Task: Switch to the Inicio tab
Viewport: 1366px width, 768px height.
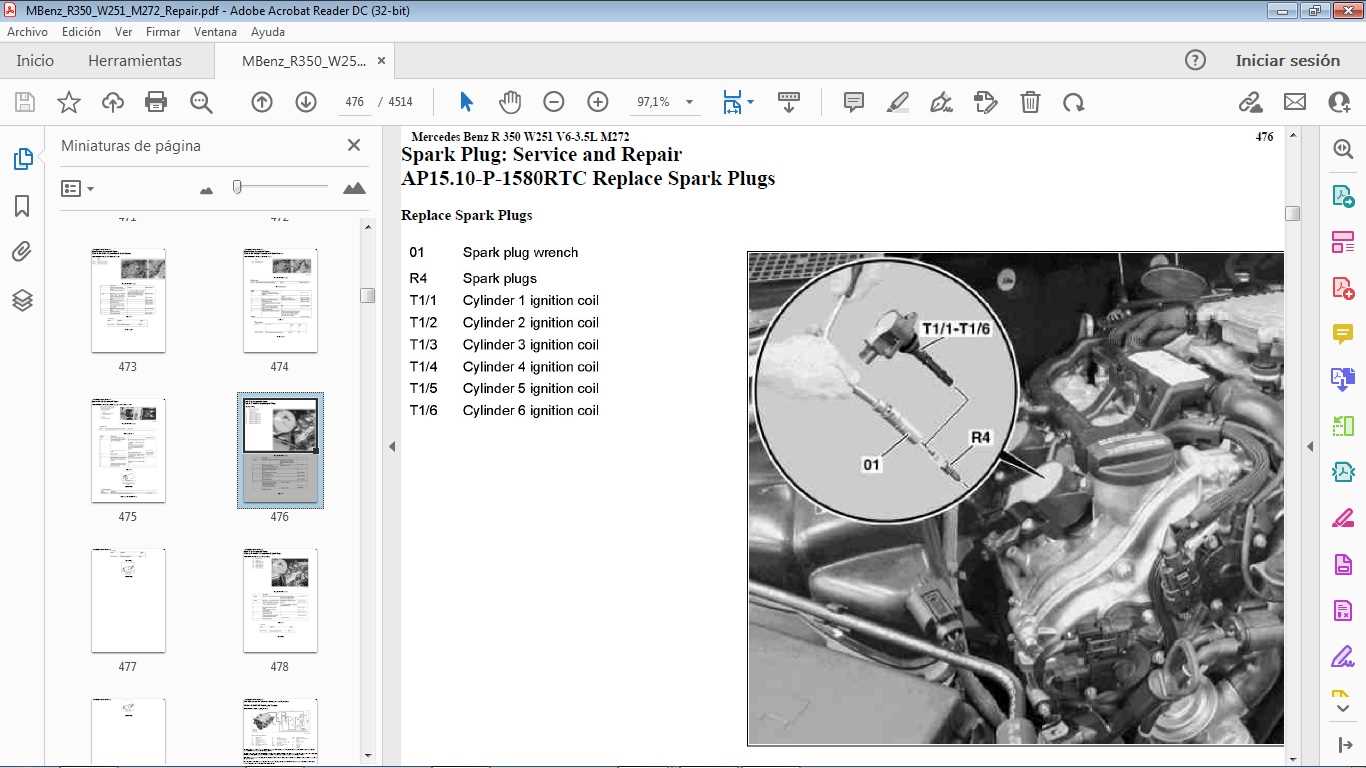Action: tap(35, 60)
